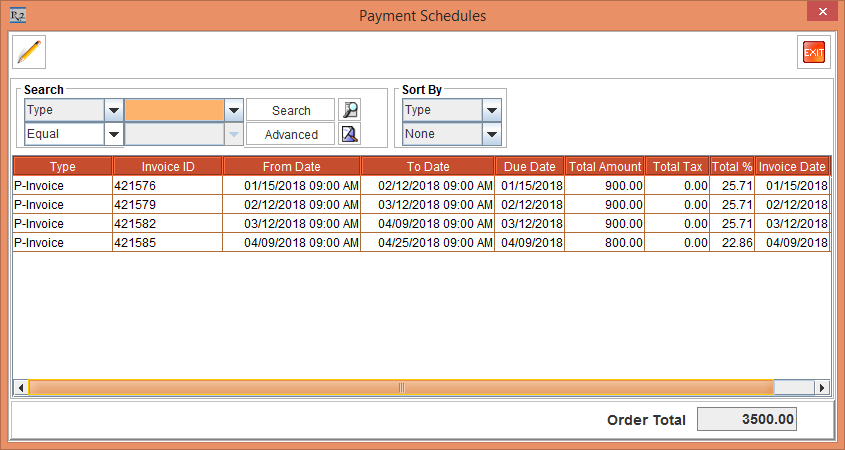Click the red EXIT icon
845x450 pixels.
click(814, 52)
